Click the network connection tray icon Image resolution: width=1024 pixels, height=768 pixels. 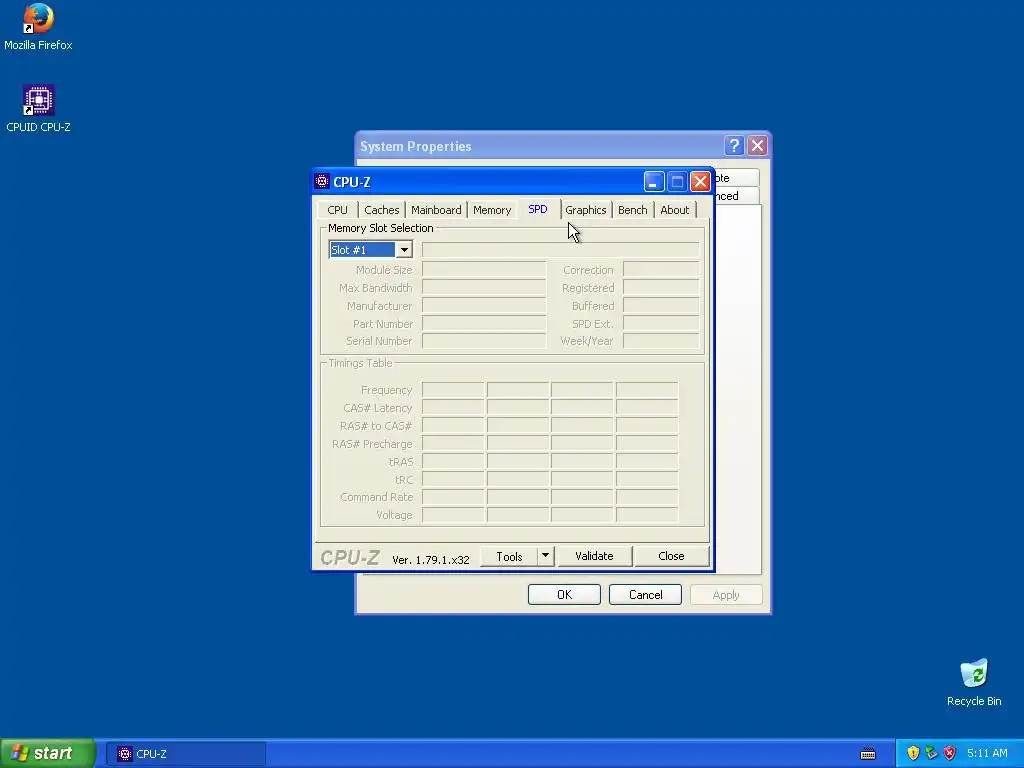coord(931,753)
